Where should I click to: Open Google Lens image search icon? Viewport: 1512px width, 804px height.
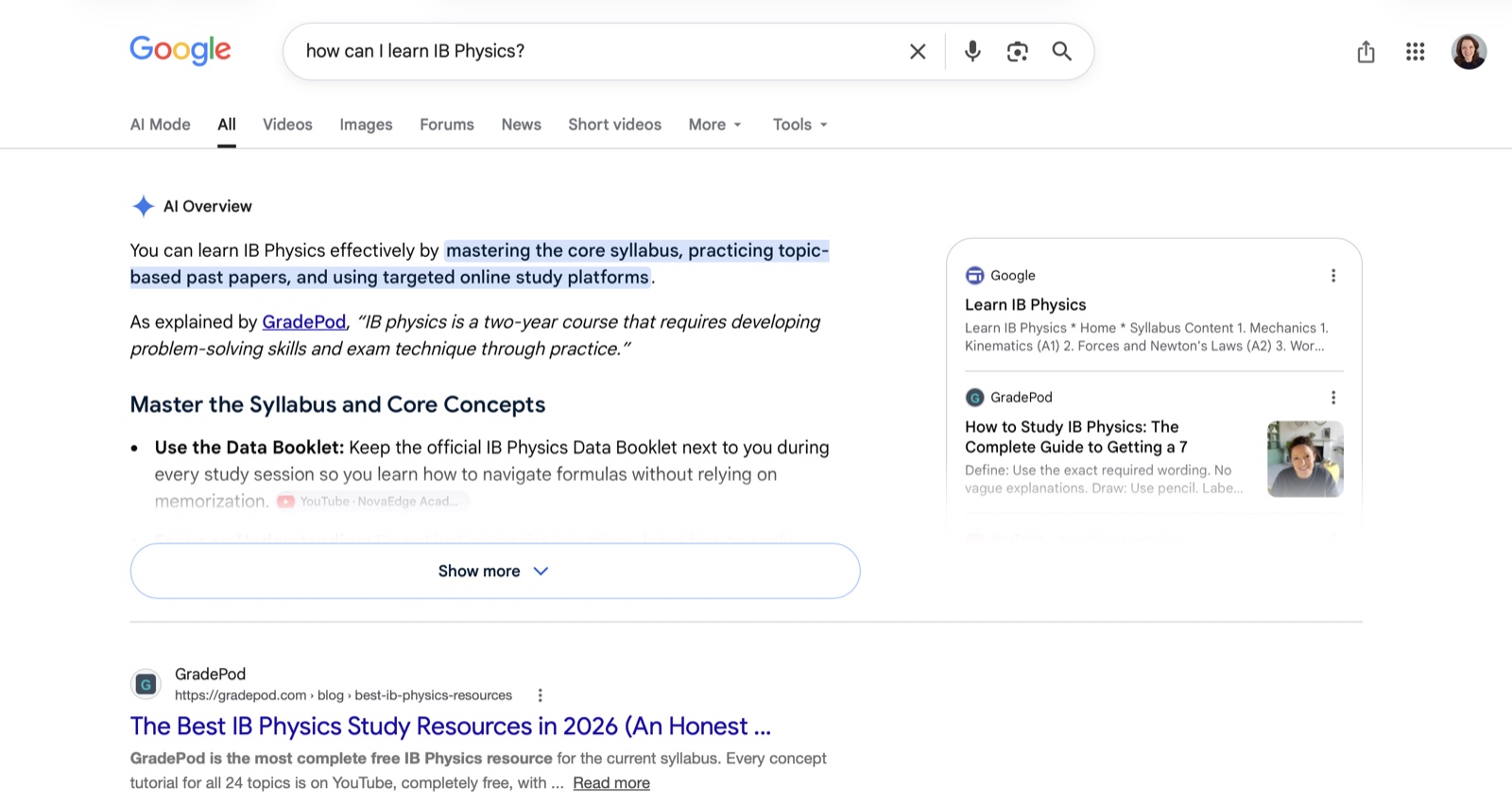(x=1017, y=51)
